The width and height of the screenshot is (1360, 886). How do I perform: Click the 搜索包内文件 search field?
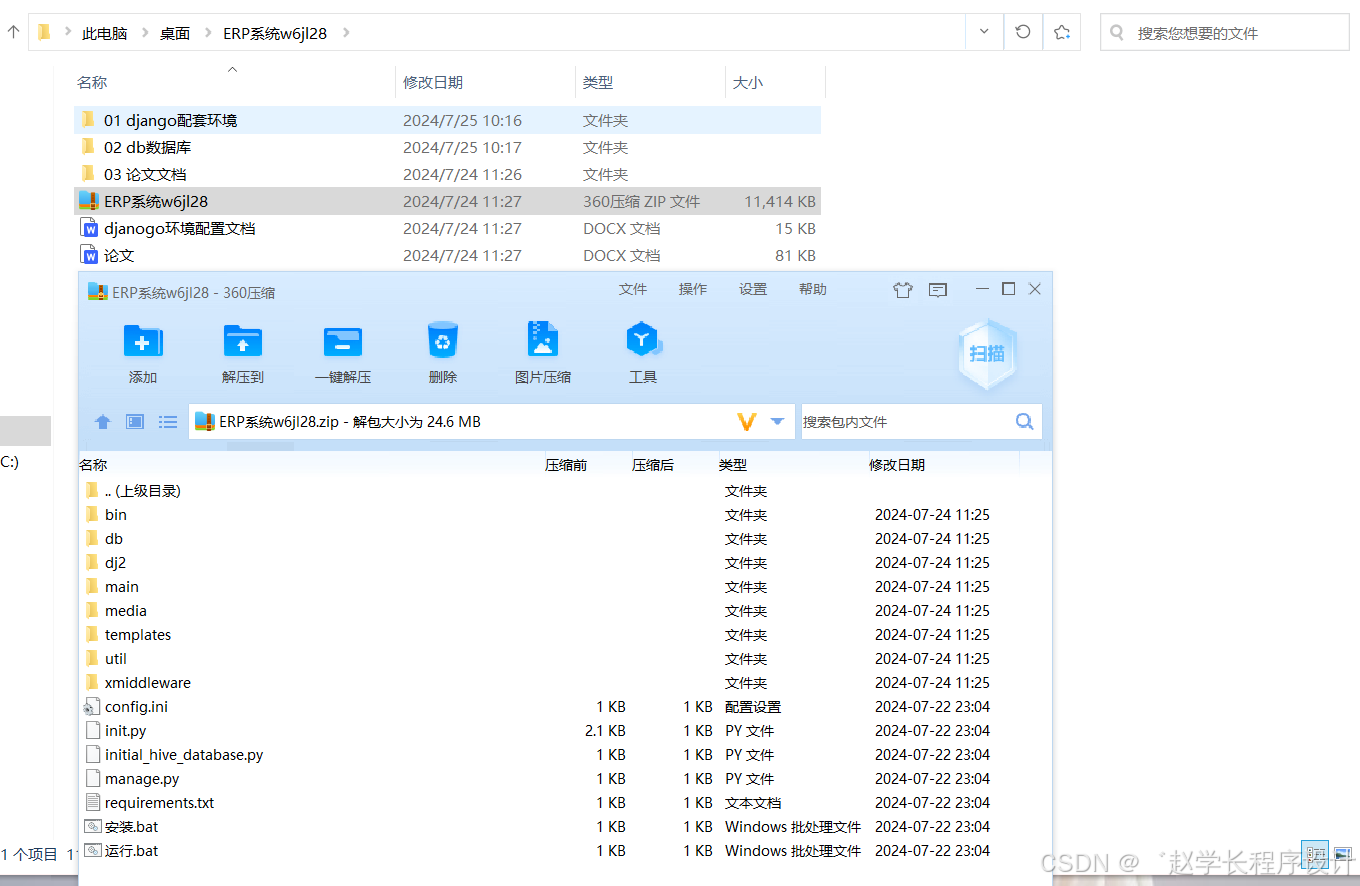pos(900,421)
